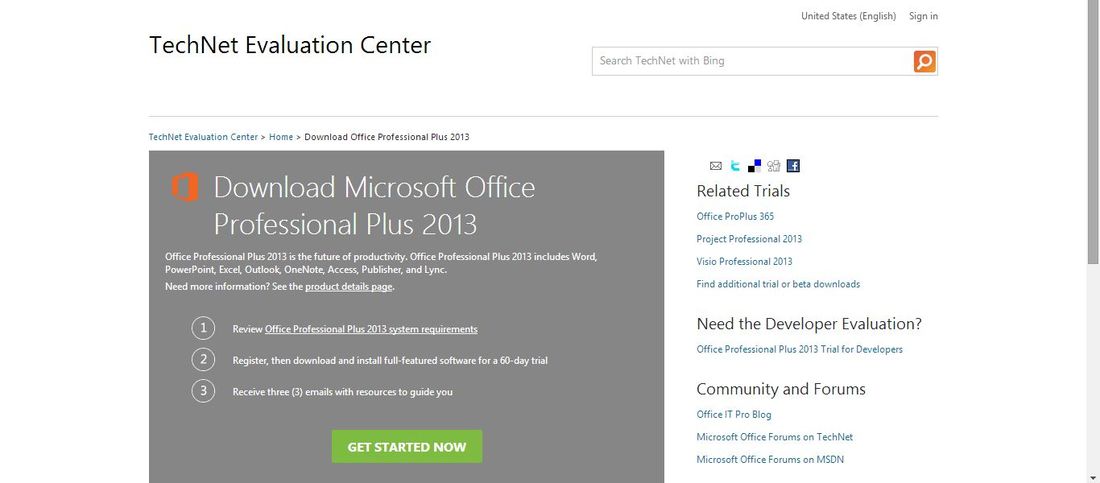The height and width of the screenshot is (483, 1100).
Task: Bookmark the page with the Delicious icon
Action: pos(754,166)
